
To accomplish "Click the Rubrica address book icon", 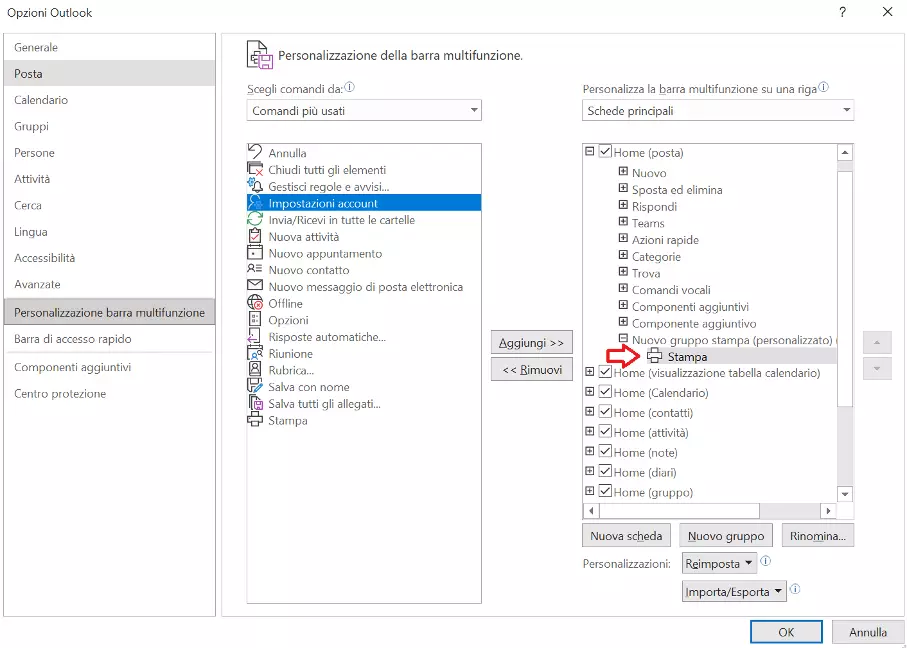I will pyautogui.click(x=255, y=369).
